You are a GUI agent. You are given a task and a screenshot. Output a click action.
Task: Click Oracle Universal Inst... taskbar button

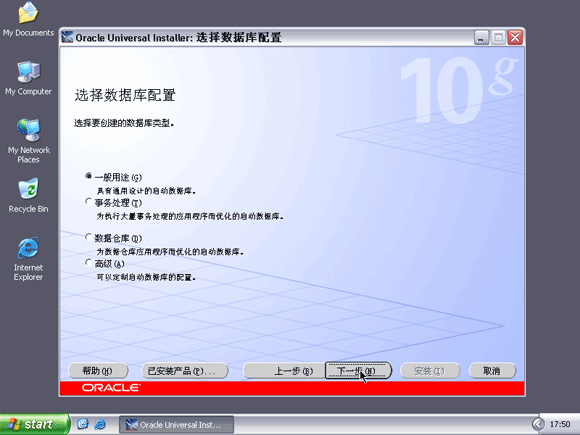(176, 424)
